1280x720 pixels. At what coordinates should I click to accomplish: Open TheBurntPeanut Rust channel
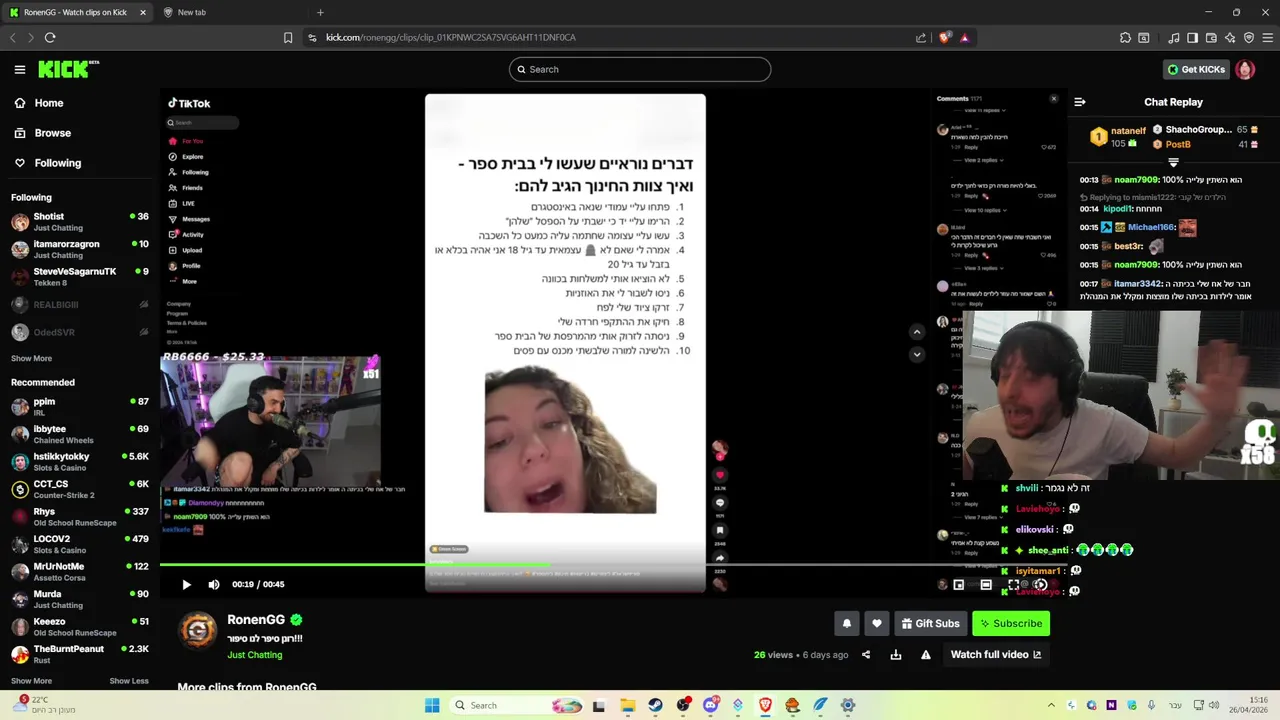(x=80, y=654)
